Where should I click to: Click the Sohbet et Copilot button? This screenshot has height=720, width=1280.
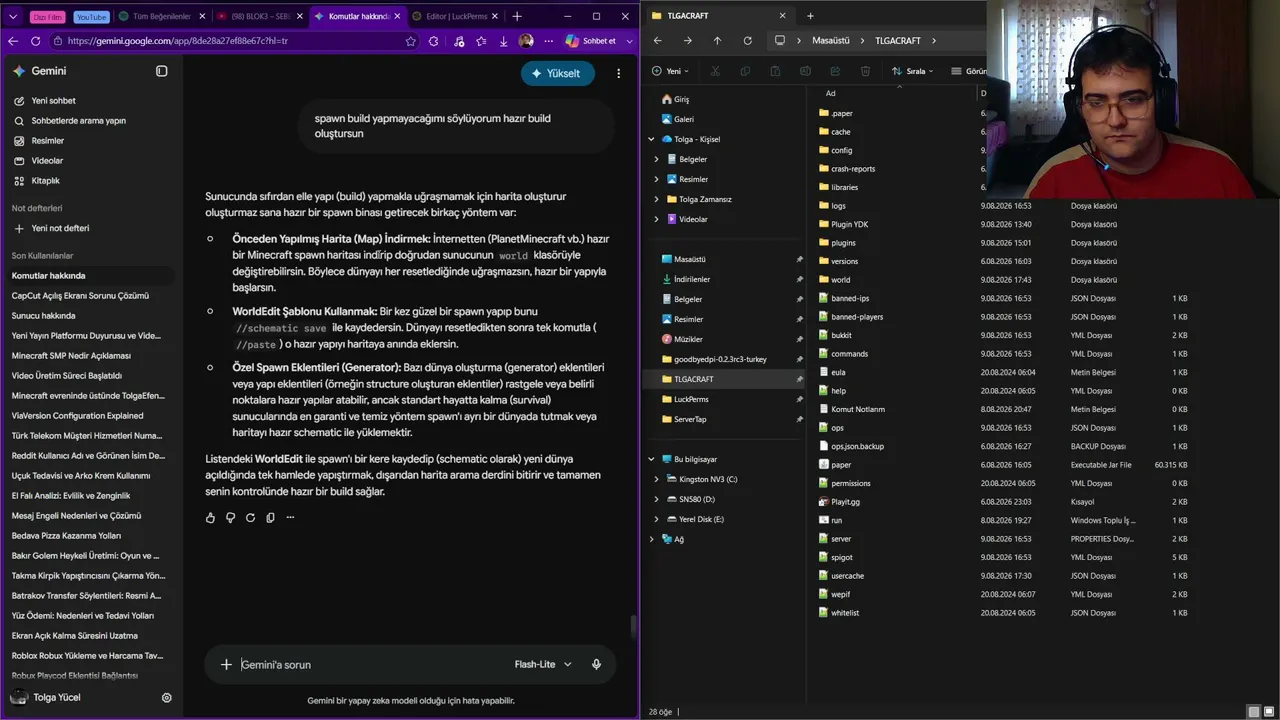[591, 41]
